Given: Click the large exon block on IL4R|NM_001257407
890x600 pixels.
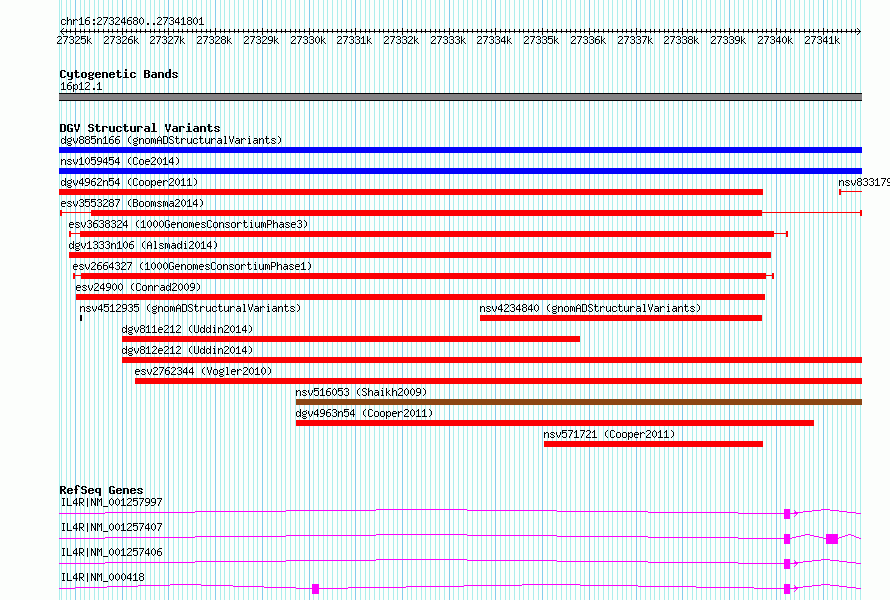Looking at the screenshot, I should [832, 539].
